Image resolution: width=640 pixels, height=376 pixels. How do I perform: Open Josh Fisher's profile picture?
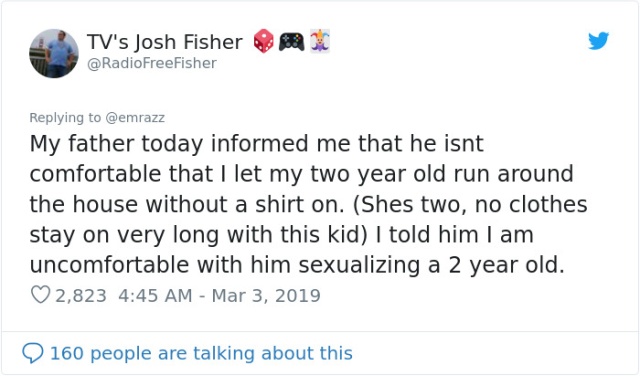pos(54,53)
